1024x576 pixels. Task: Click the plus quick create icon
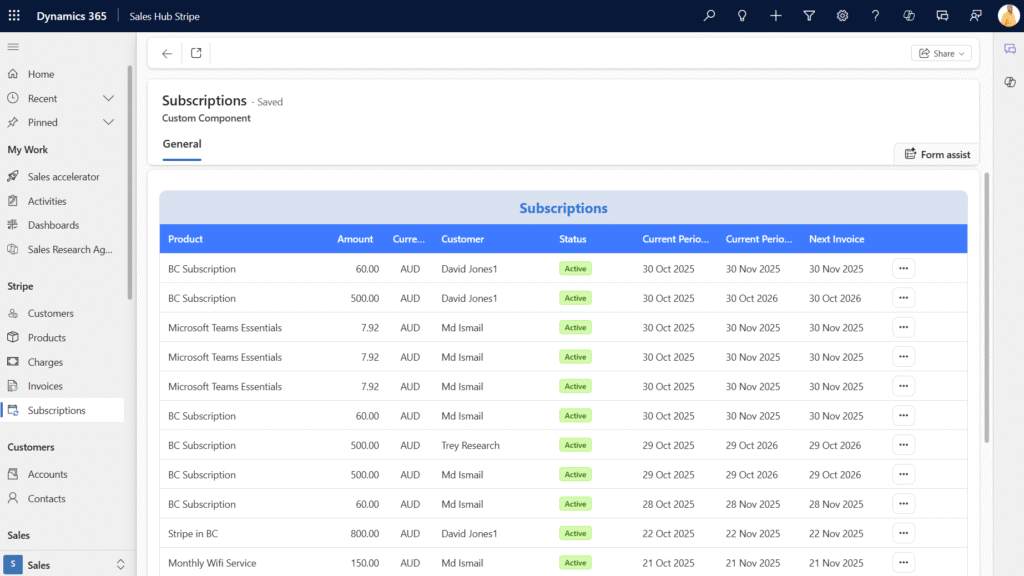[776, 16]
